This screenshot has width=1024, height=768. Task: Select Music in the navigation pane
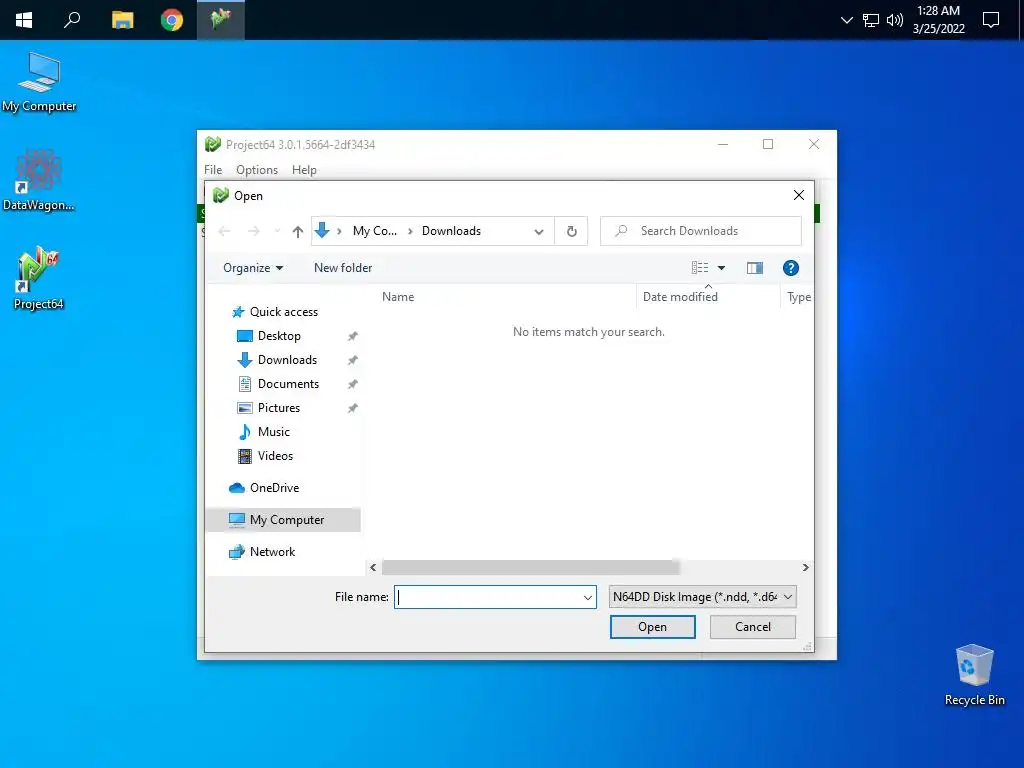click(274, 432)
